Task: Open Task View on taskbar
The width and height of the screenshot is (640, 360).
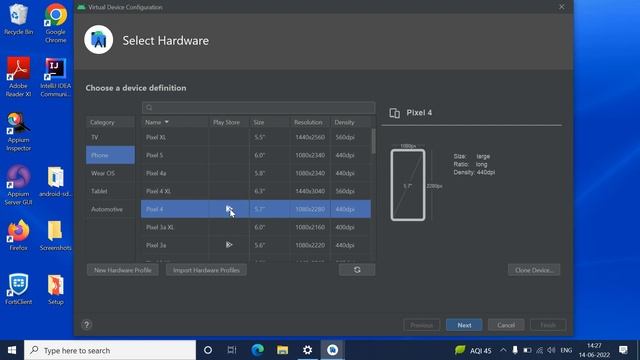Action: [x=232, y=350]
